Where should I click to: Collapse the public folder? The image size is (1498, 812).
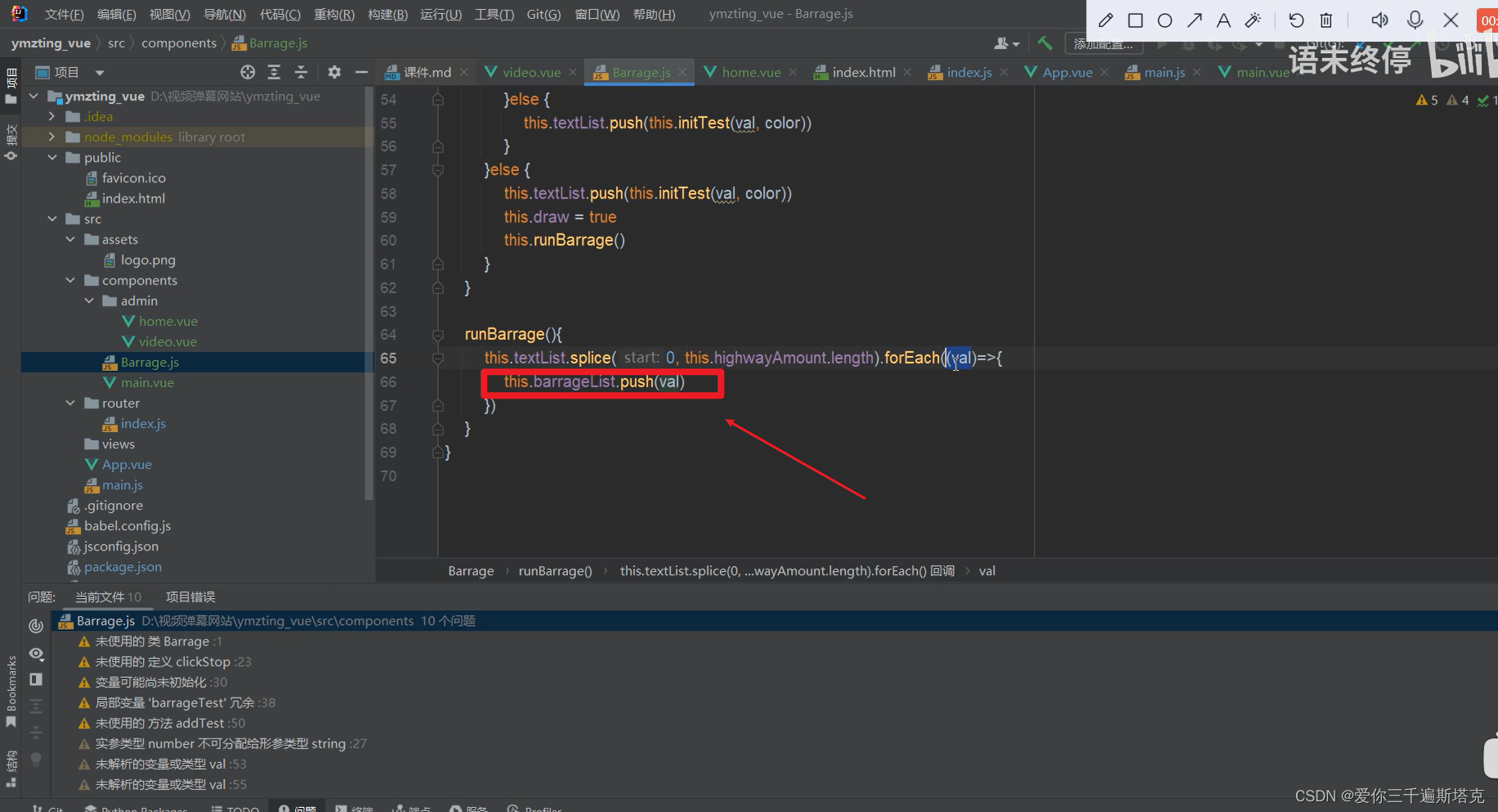click(51, 158)
